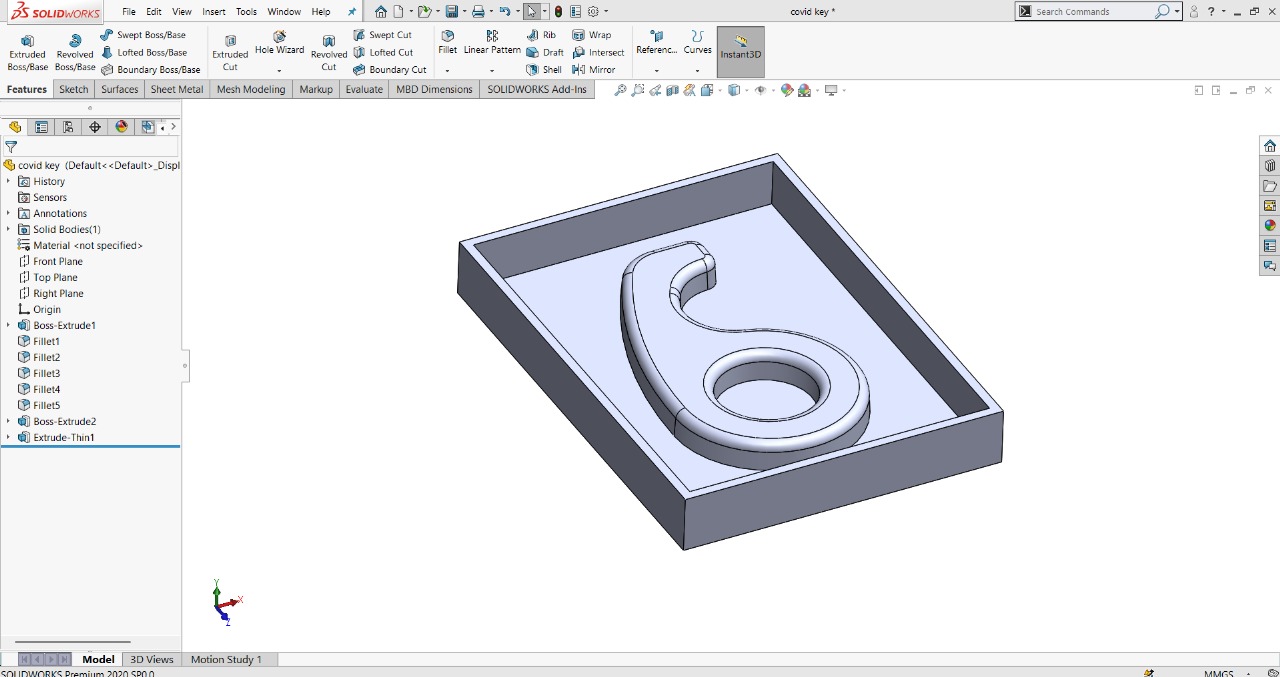Activate the Extruded Cut tool
The height and width of the screenshot is (677, 1280).
(230, 51)
